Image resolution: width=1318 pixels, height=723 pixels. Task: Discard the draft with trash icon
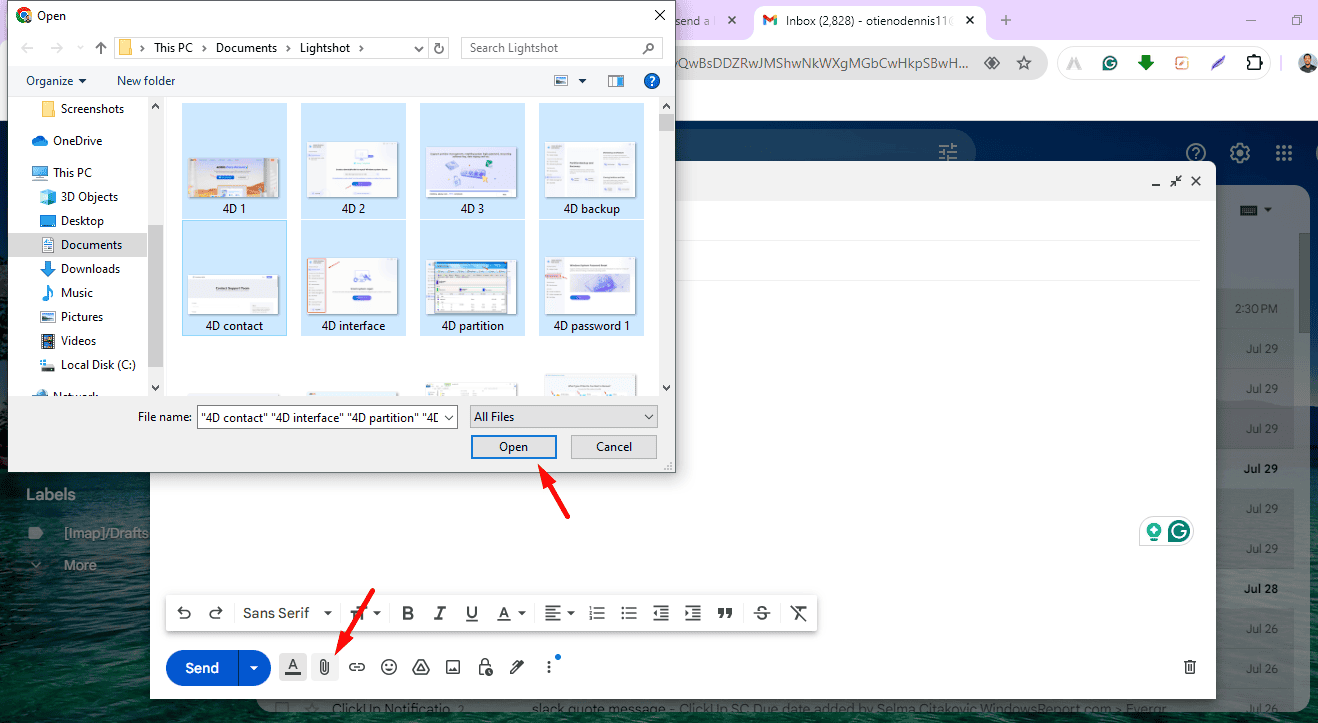tap(1190, 667)
